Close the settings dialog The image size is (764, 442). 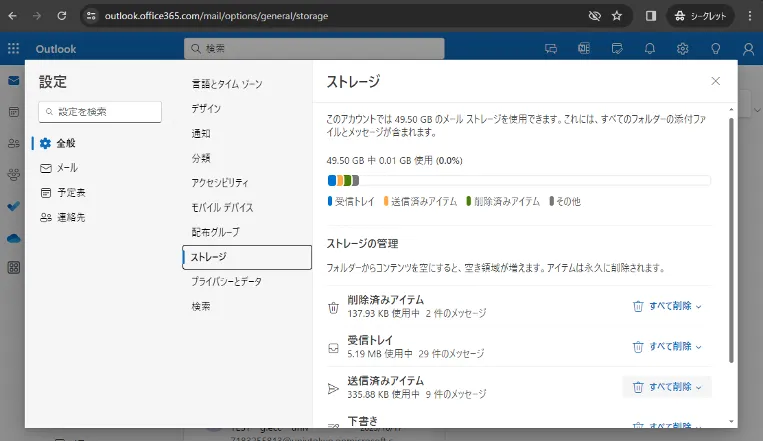click(715, 81)
